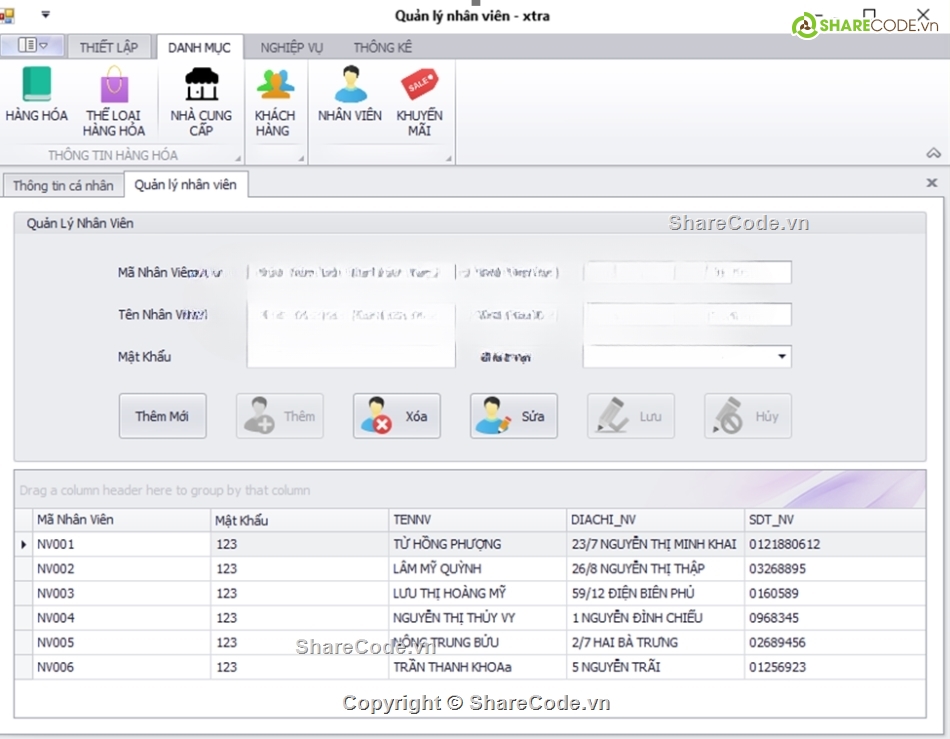The image size is (950, 739).
Task: Click address 2/7 HAI BÀ TRƯNG
Action: point(656,642)
